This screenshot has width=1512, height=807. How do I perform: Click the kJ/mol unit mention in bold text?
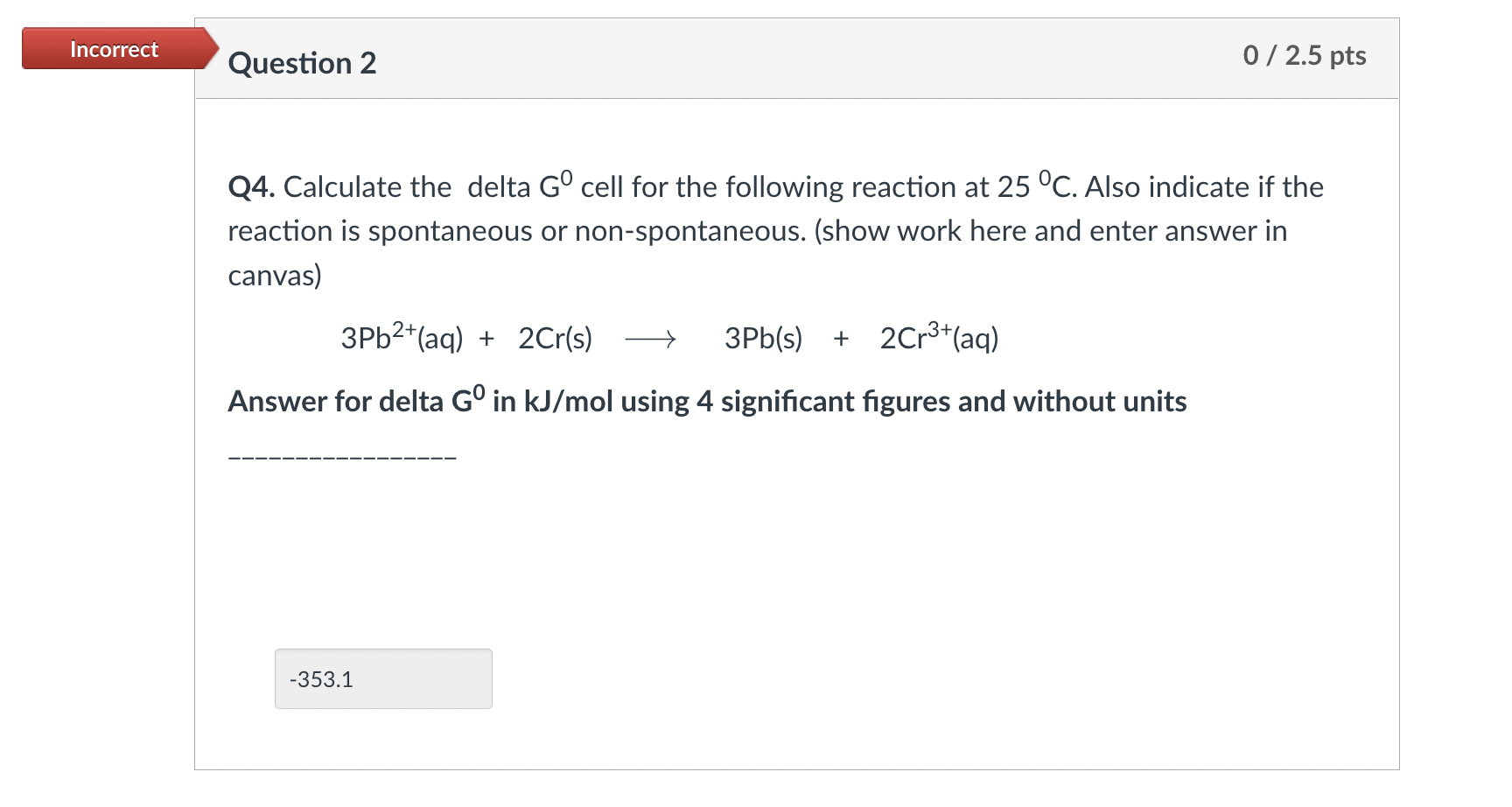565,401
